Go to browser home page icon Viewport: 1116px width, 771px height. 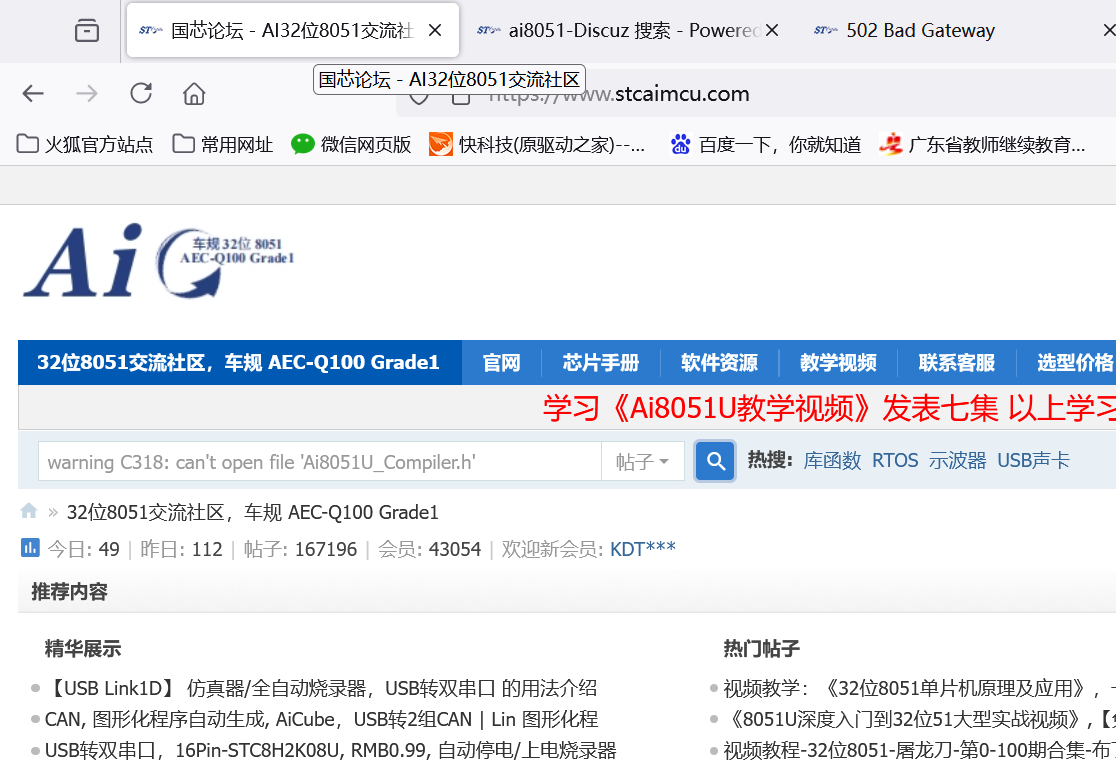pyautogui.click(x=194, y=94)
